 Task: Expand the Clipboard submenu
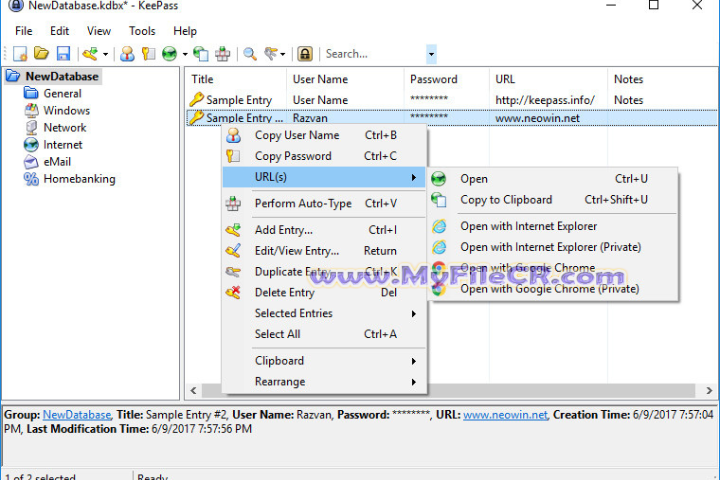click(324, 361)
